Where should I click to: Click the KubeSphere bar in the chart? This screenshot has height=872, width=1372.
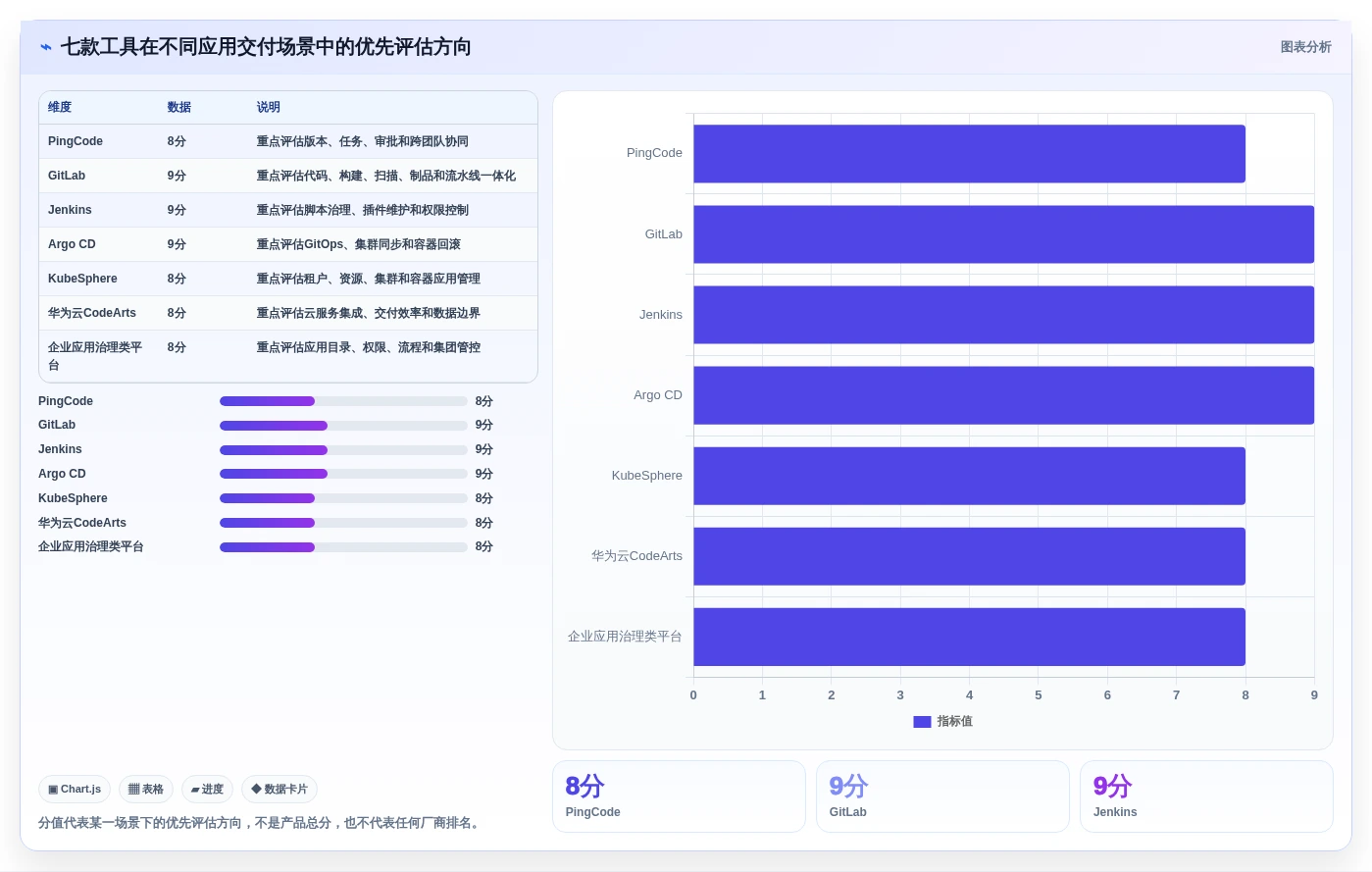[x=969, y=476]
